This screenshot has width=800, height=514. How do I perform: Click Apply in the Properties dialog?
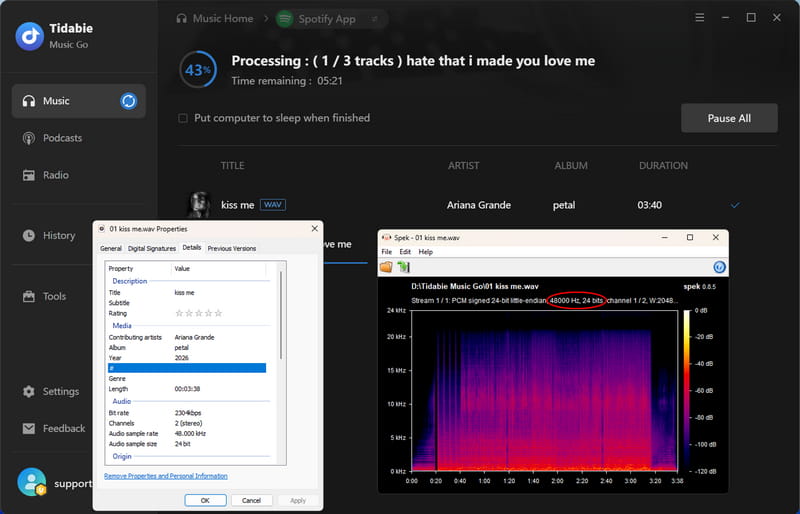click(x=298, y=500)
